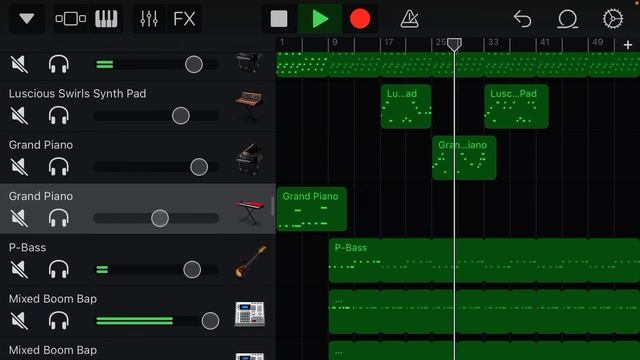
Task: Click the P-Bass track name
Action: pyautogui.click(x=27, y=247)
